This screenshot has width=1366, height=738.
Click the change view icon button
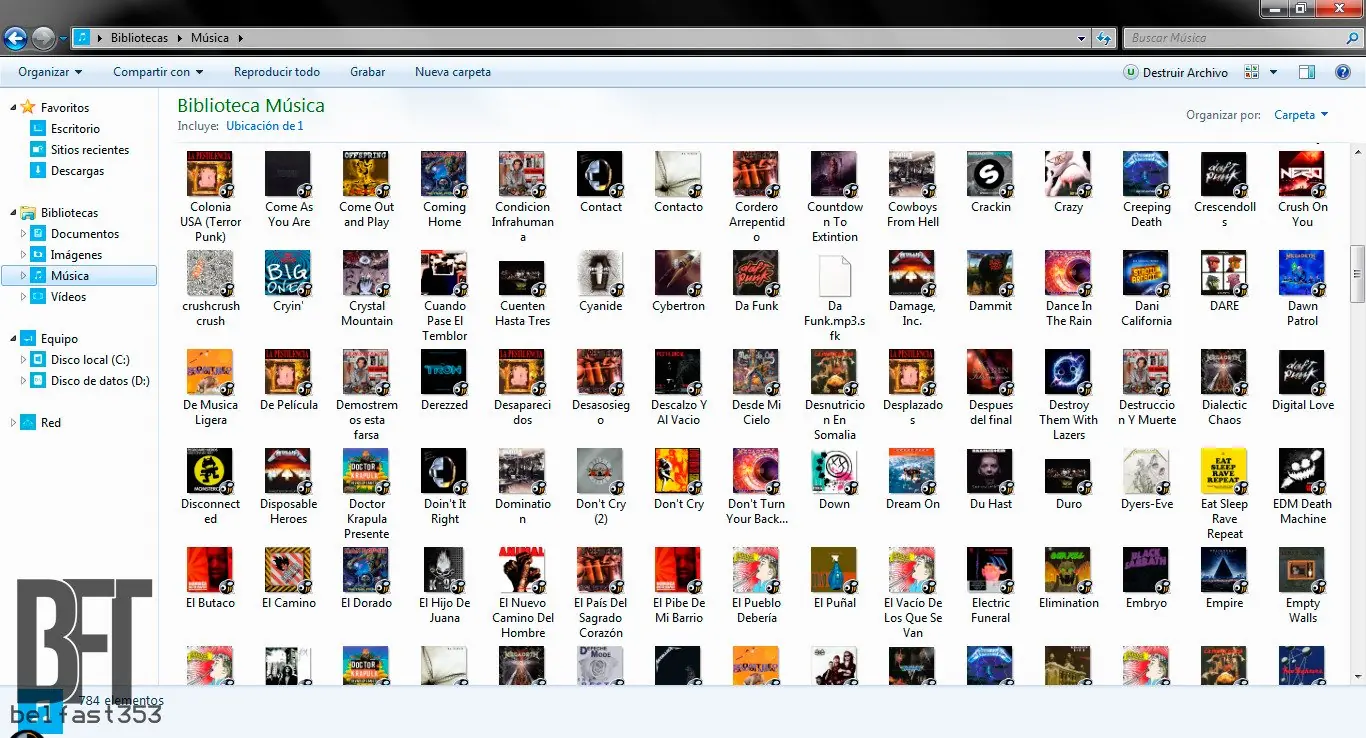click(1252, 72)
